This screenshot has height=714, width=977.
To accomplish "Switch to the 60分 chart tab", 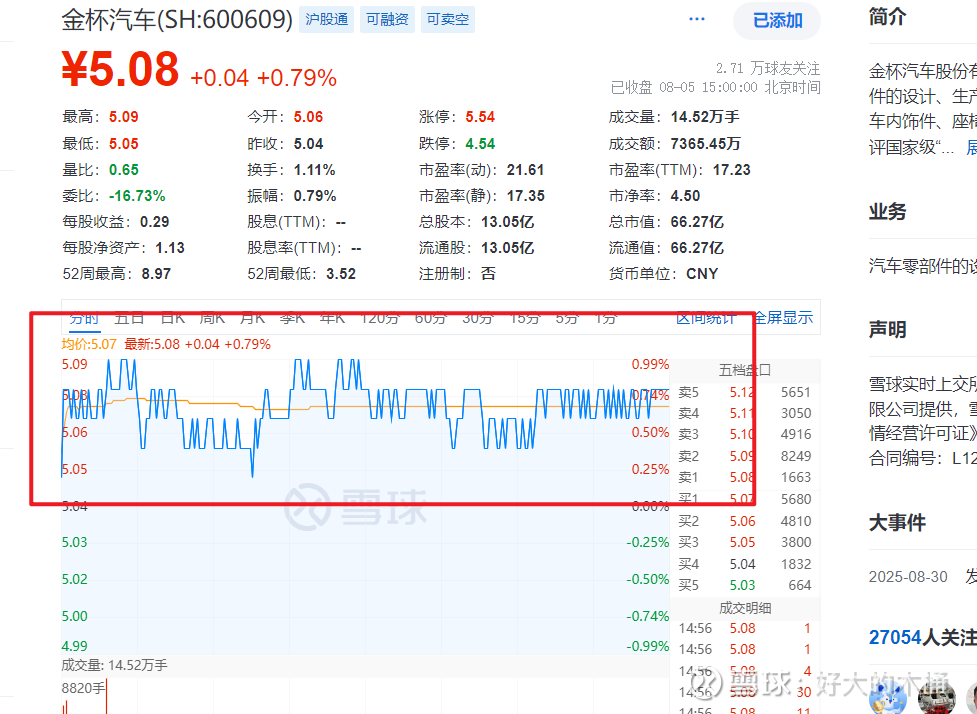I will click(431, 318).
